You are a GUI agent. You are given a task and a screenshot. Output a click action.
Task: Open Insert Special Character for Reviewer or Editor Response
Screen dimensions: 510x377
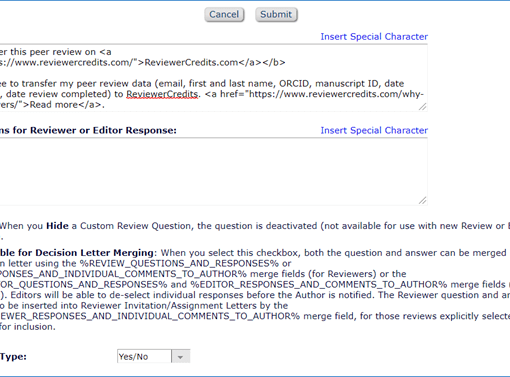[x=374, y=130]
